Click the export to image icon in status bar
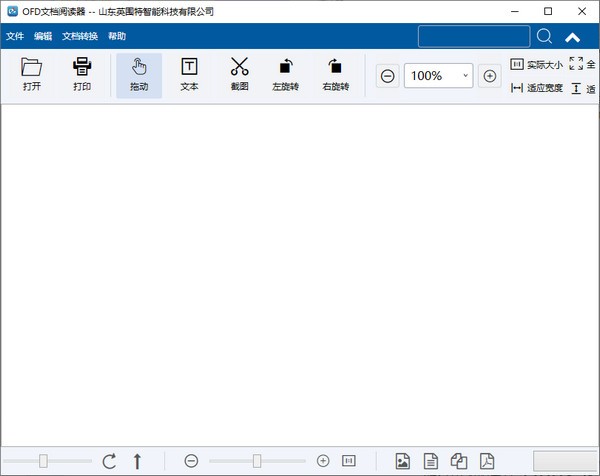600x476 pixels. click(x=402, y=461)
